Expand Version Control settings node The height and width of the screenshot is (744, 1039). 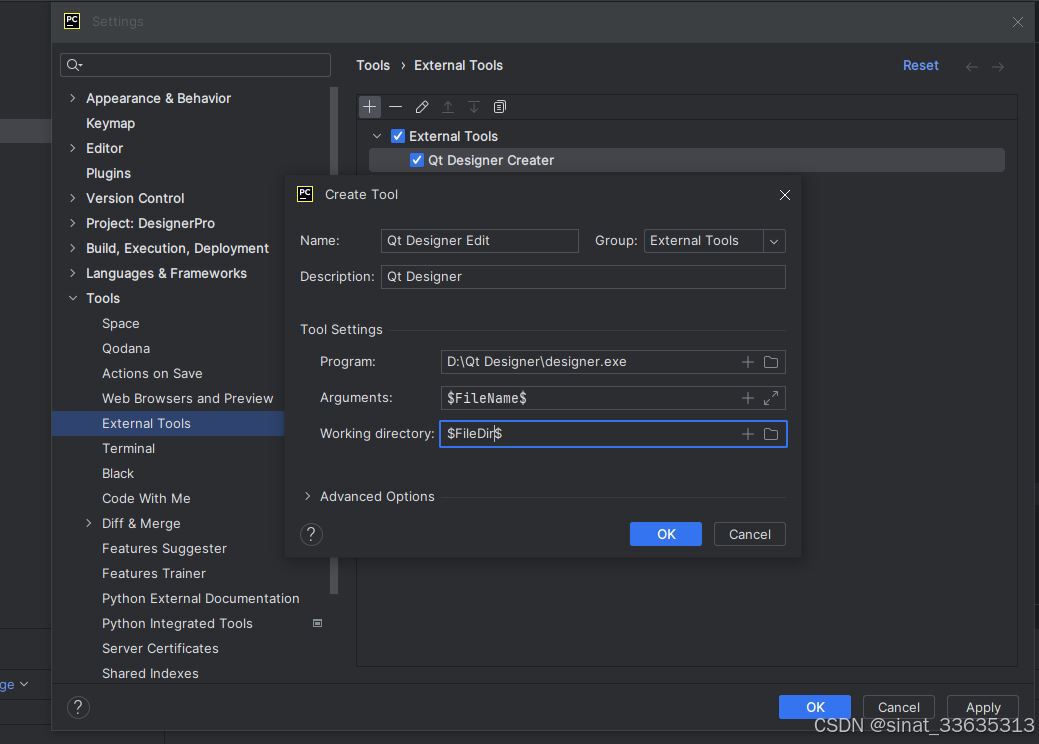72,198
